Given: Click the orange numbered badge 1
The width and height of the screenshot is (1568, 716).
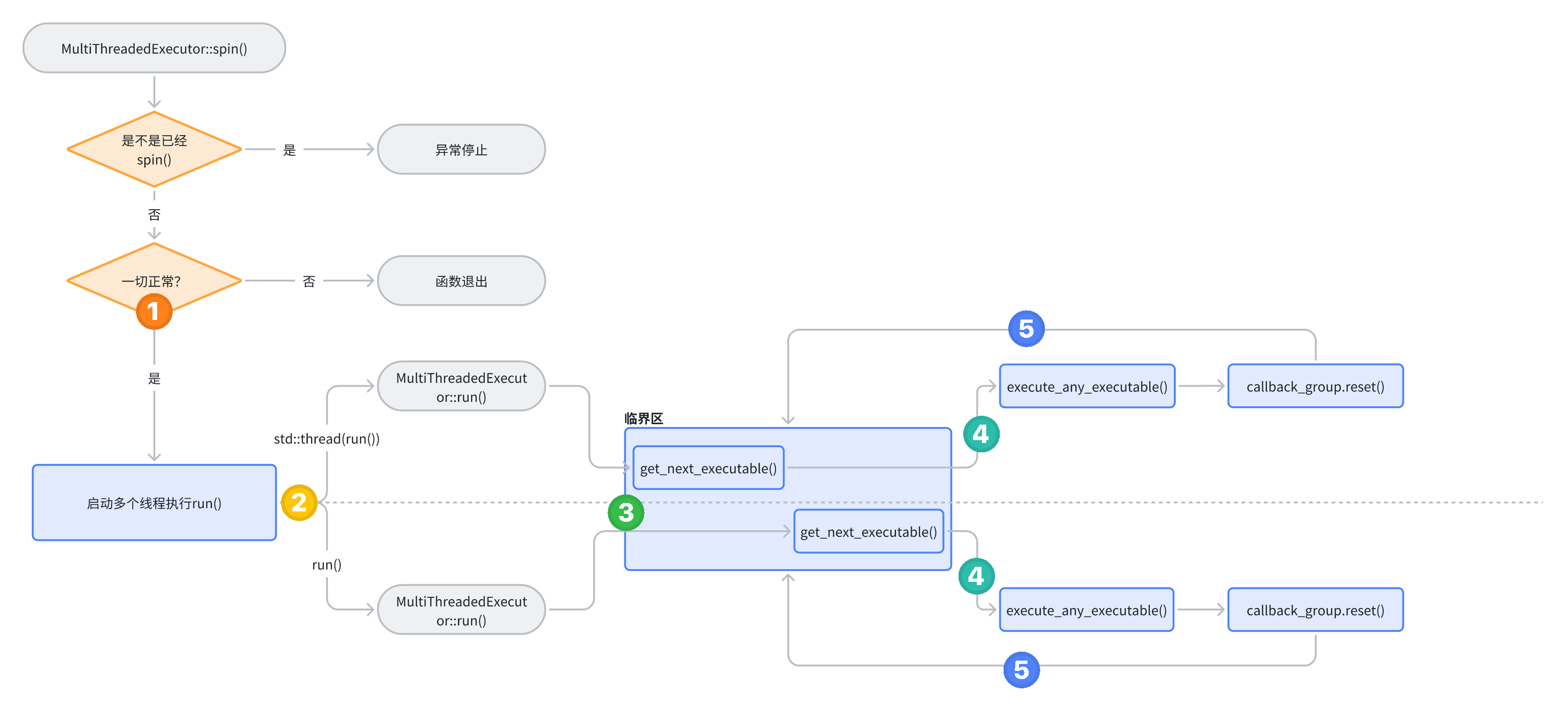Looking at the screenshot, I should tap(154, 312).
